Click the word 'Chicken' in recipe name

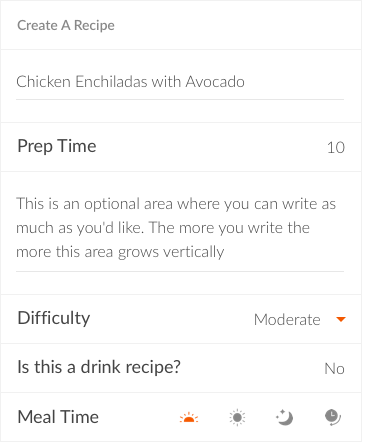tap(43, 82)
